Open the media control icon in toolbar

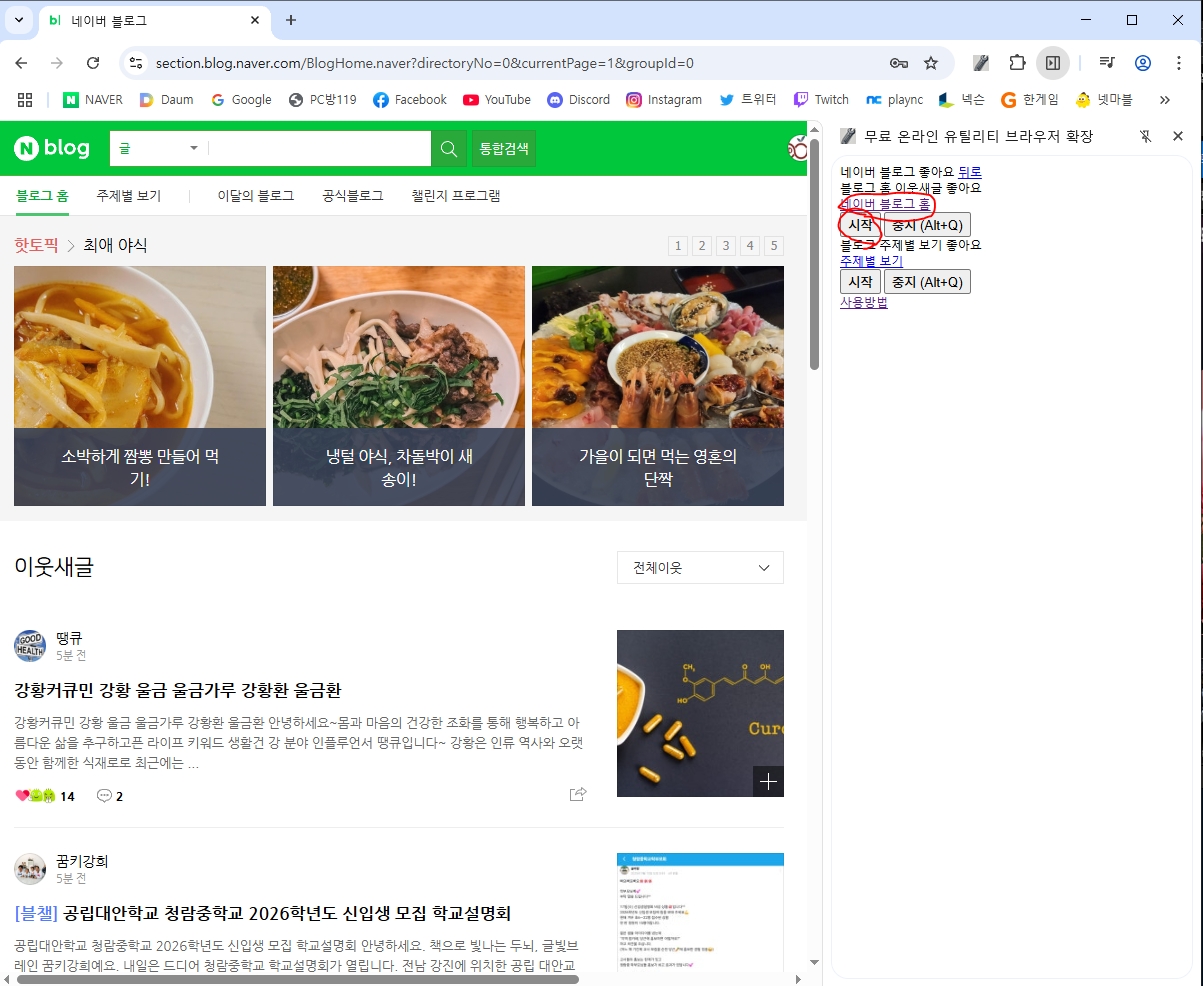(x=1107, y=63)
